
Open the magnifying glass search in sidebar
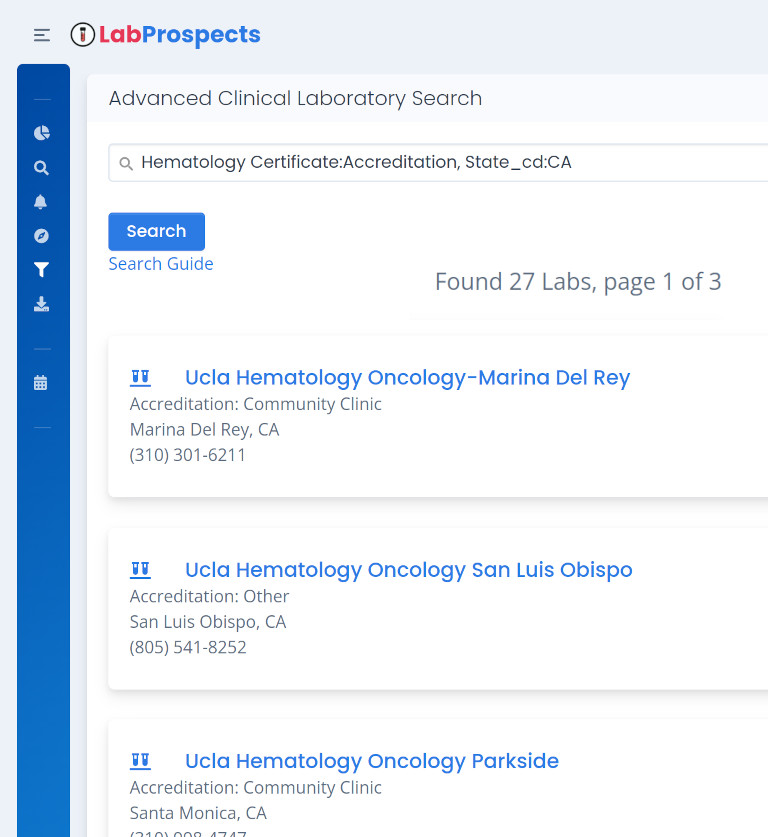click(41, 168)
